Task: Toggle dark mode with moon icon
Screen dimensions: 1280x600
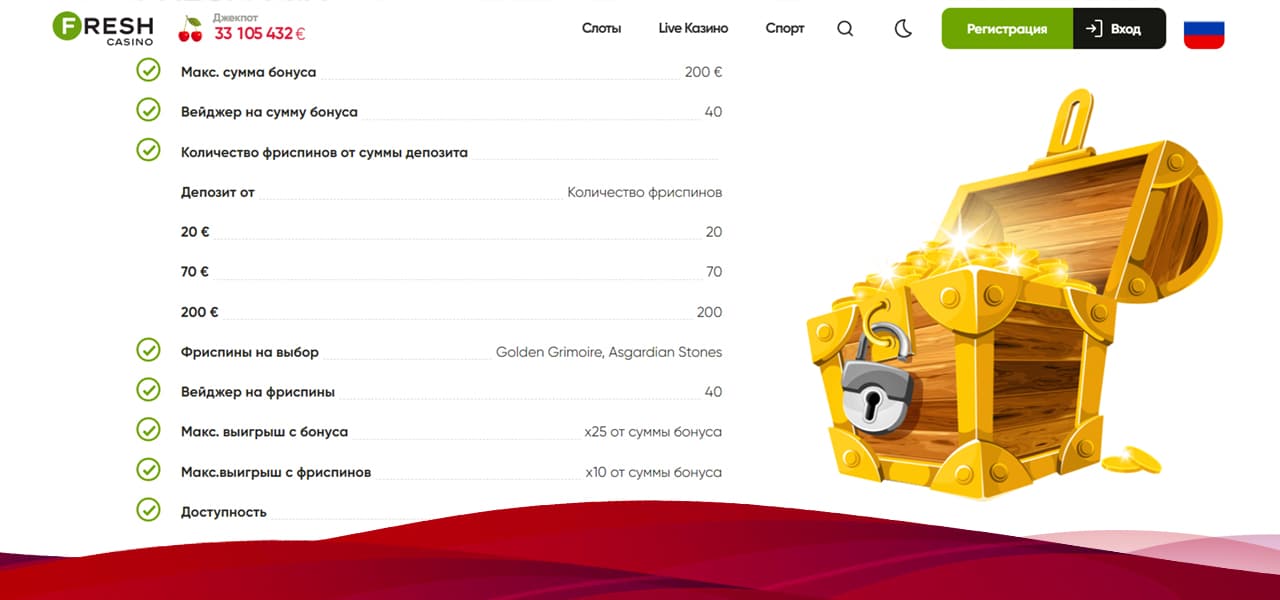Action: pos(903,29)
